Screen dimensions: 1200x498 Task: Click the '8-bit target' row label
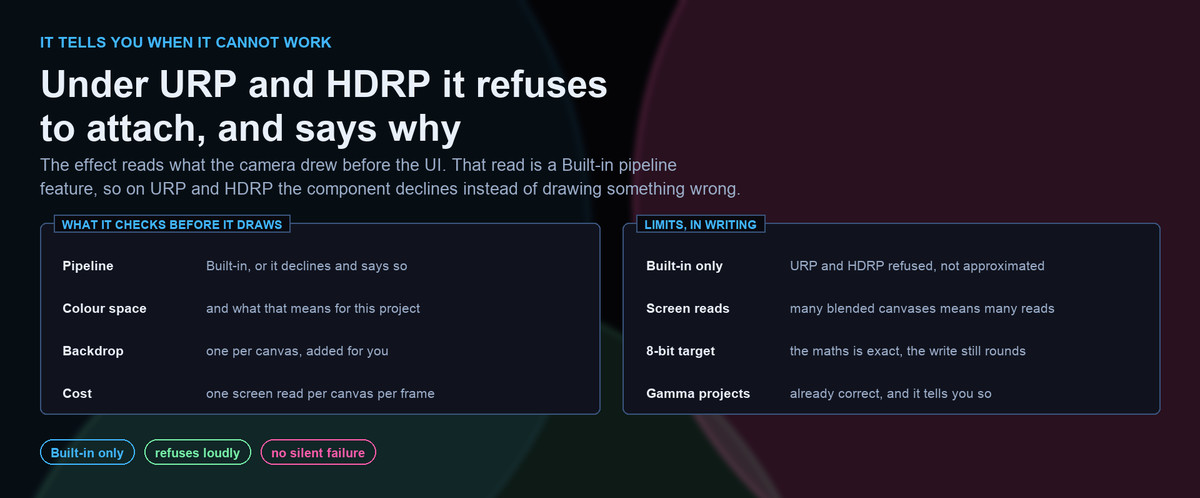point(680,351)
